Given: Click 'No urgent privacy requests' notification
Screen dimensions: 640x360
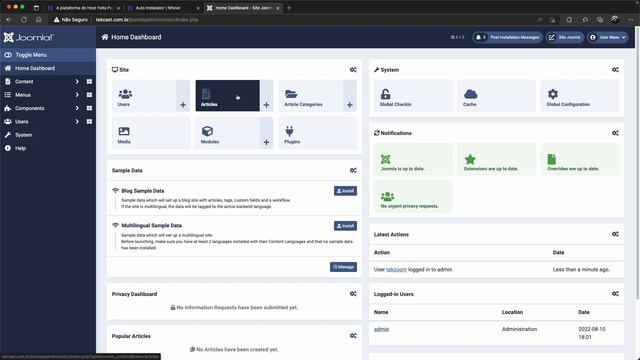Looking at the screenshot, I should click(x=413, y=196).
